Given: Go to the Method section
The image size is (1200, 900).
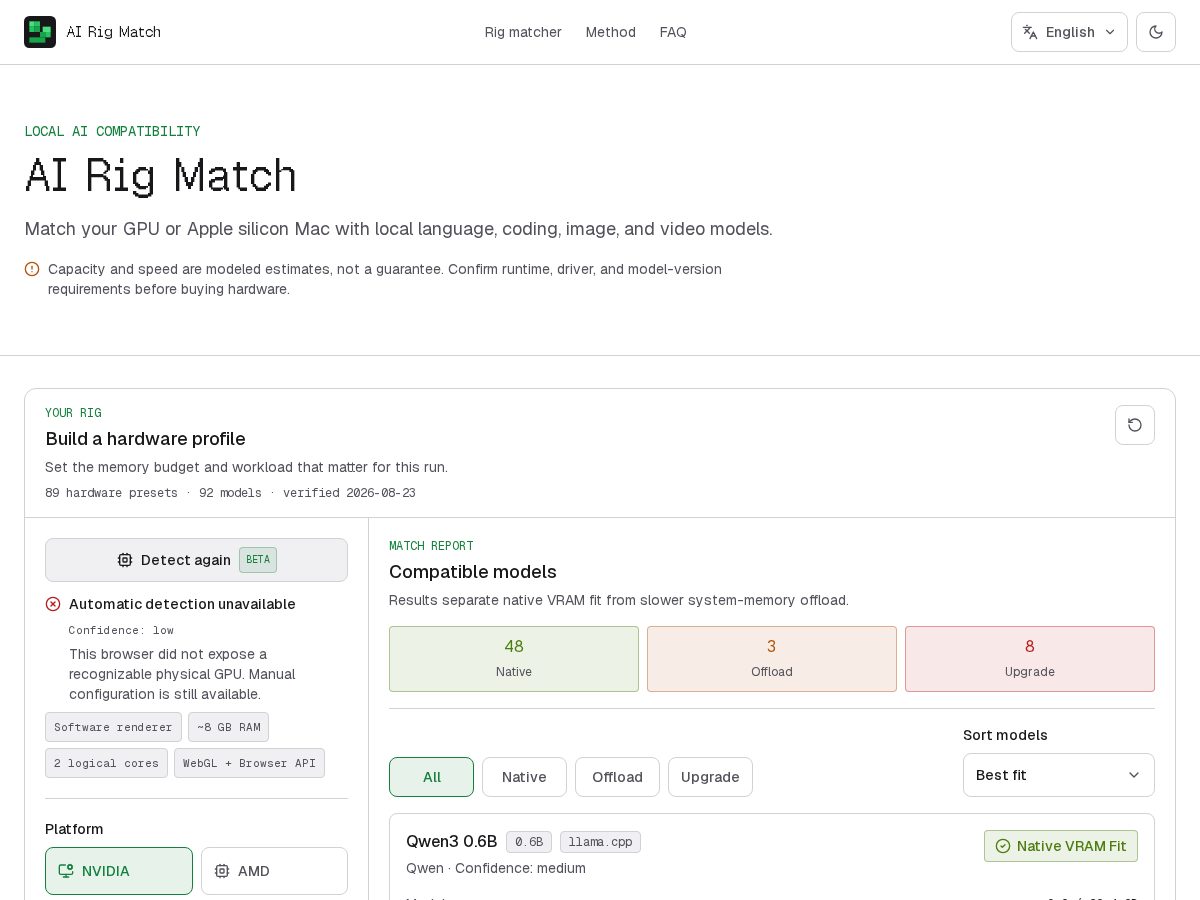Looking at the screenshot, I should (x=611, y=32).
